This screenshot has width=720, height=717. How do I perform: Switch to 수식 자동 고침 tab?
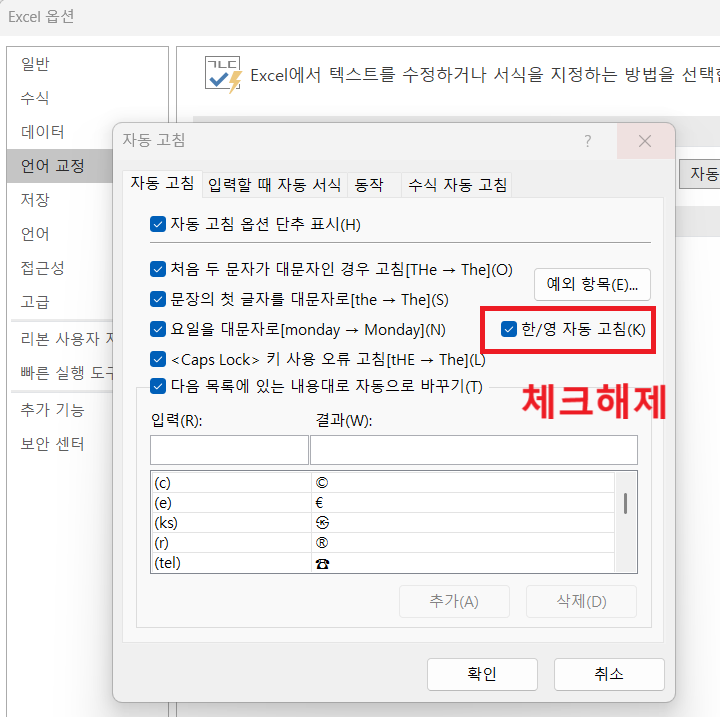456,185
